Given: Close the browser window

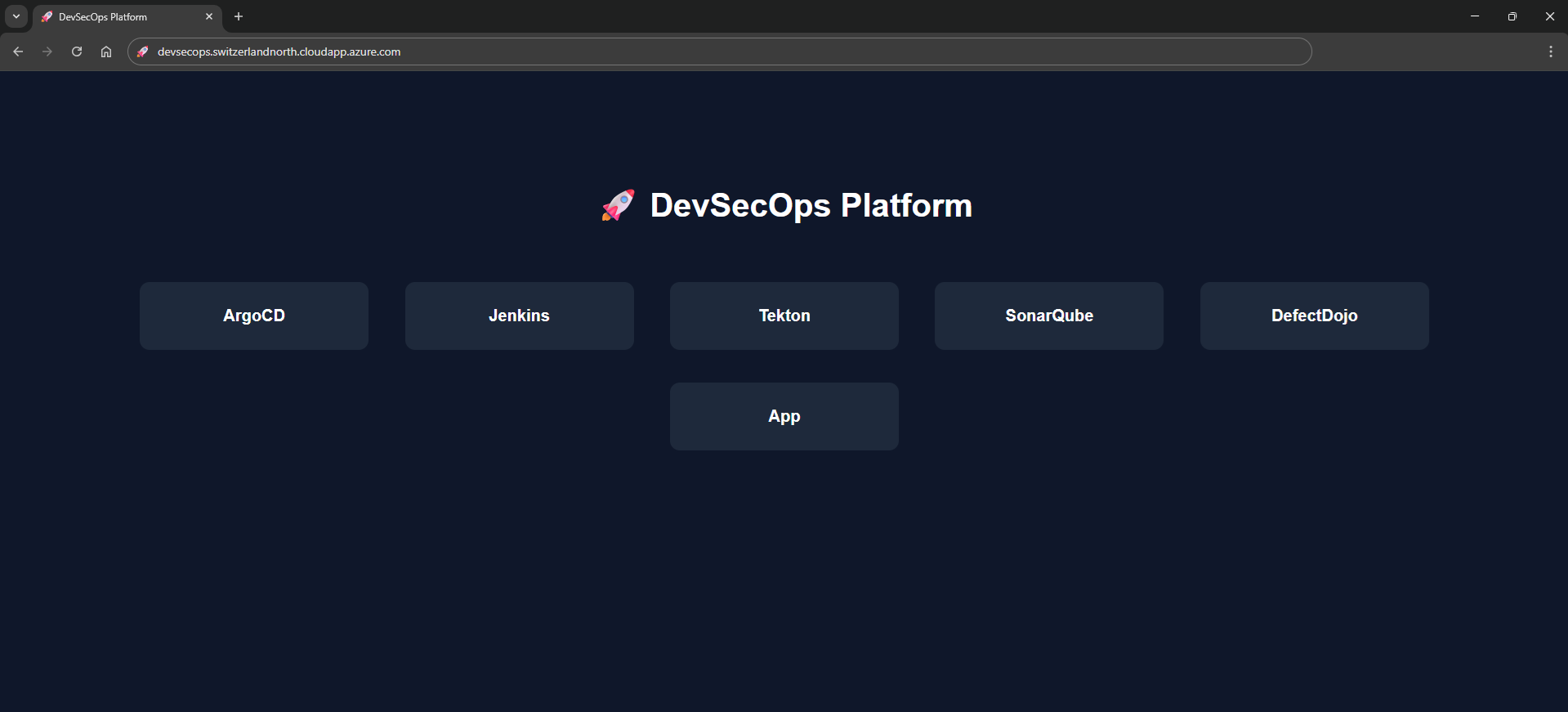Looking at the screenshot, I should pyautogui.click(x=1550, y=16).
